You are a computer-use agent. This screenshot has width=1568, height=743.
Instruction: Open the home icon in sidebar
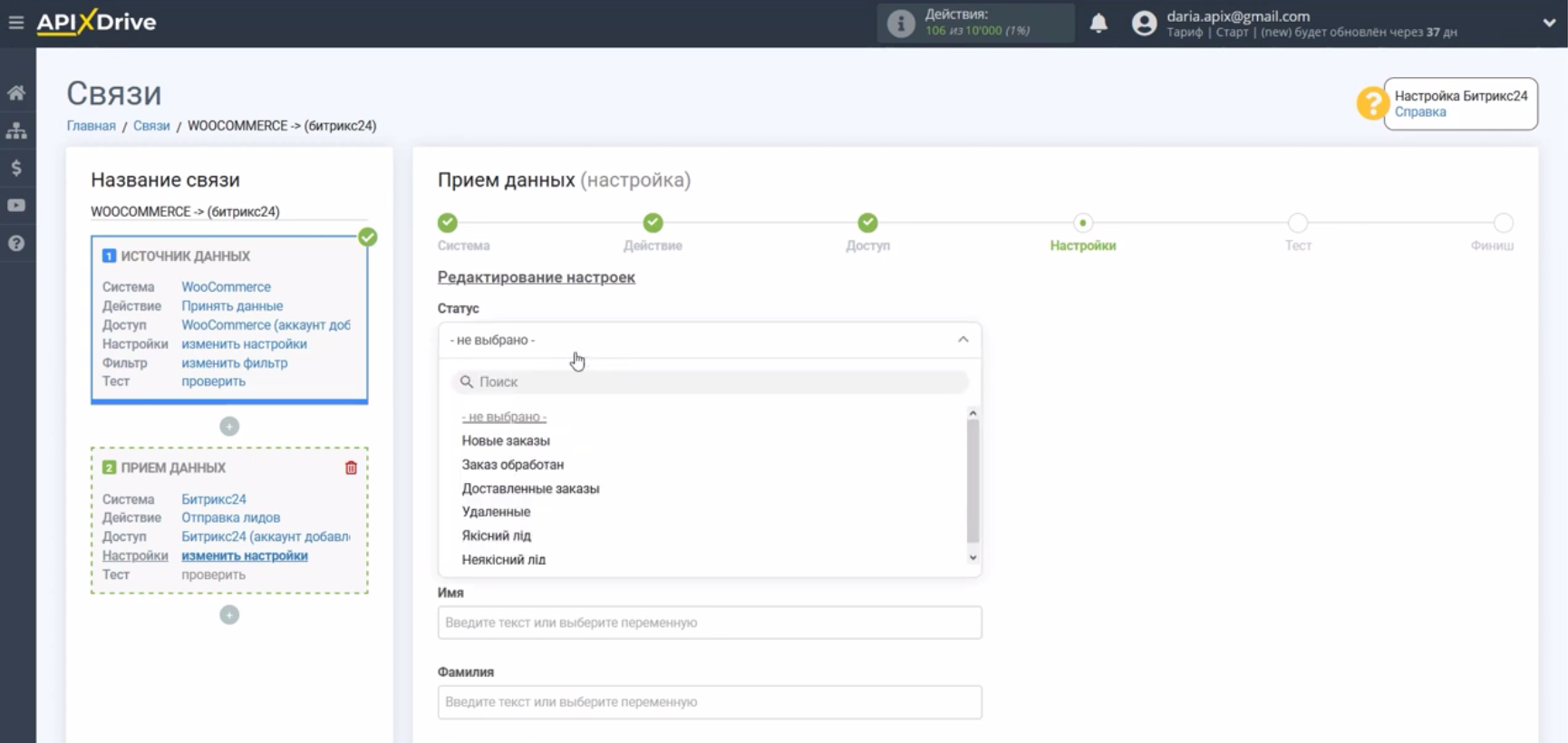pyautogui.click(x=16, y=92)
